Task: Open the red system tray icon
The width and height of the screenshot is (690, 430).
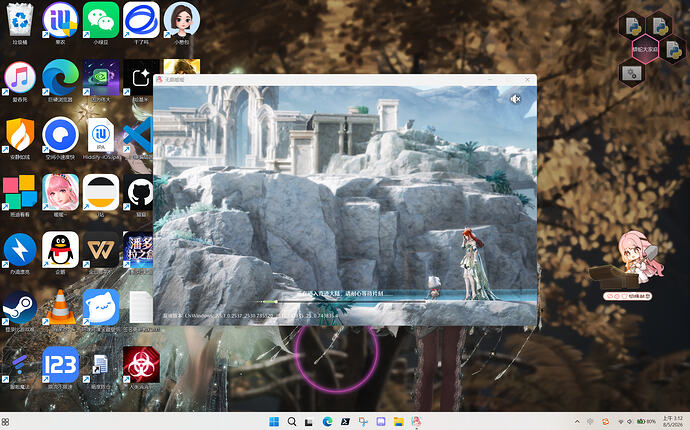Action: click(606, 422)
